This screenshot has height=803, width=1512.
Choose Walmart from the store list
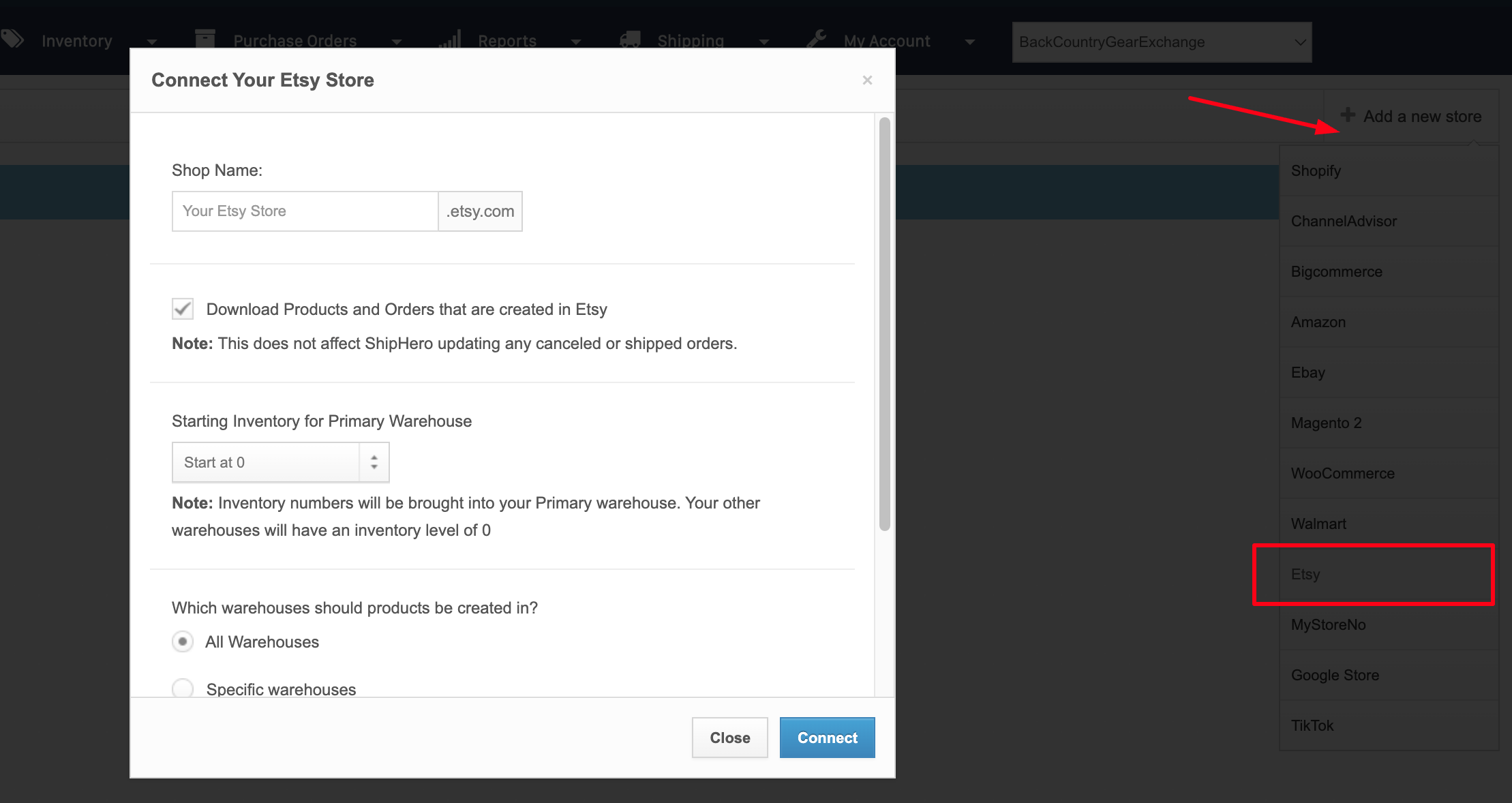[1389, 524]
